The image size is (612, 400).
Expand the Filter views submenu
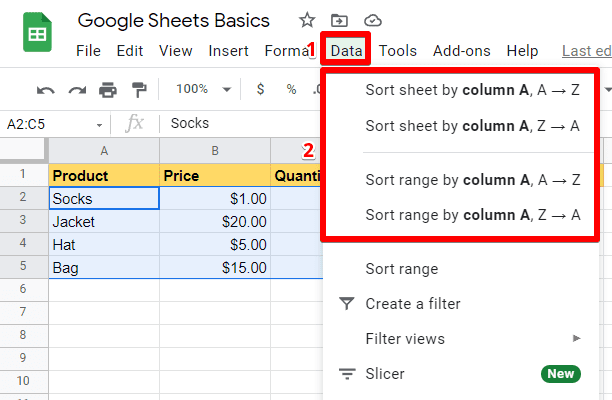[x=576, y=339]
